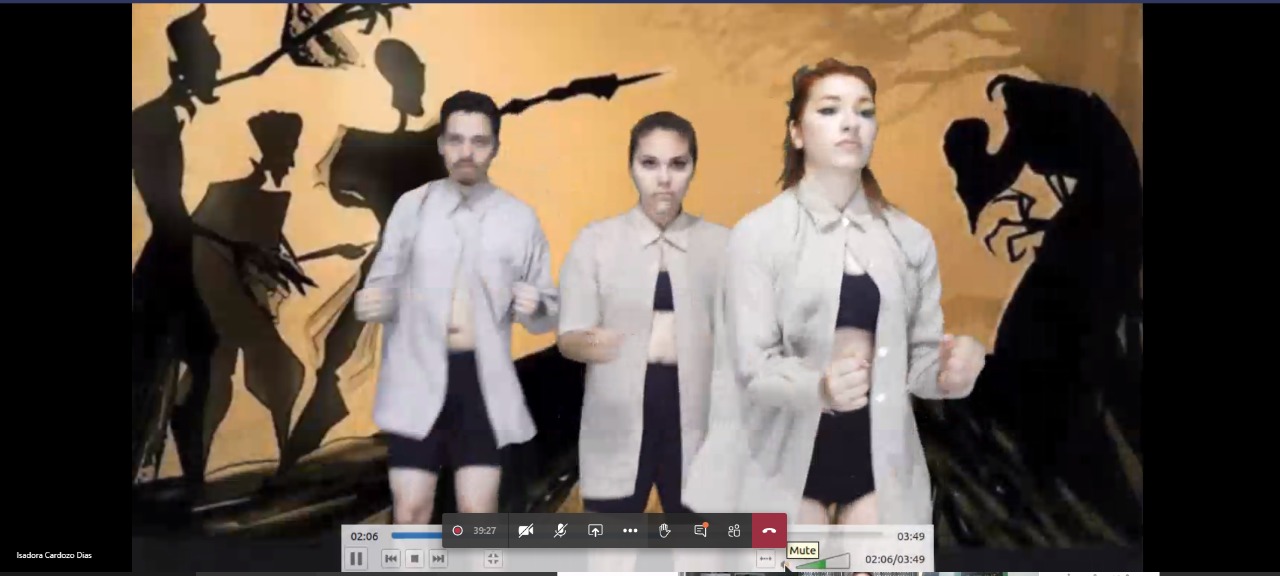Skip to next track in video player
This screenshot has width=1280, height=576.
pos(438,559)
